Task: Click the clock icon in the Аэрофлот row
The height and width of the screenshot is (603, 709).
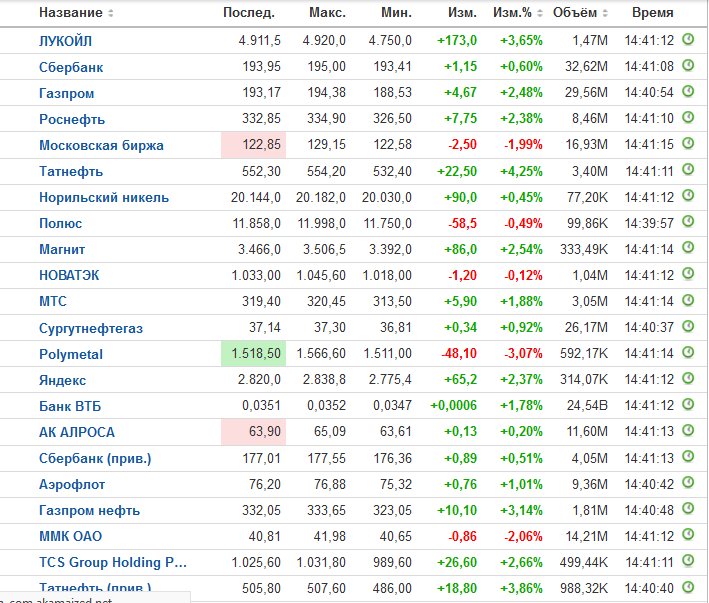Action: [x=688, y=483]
